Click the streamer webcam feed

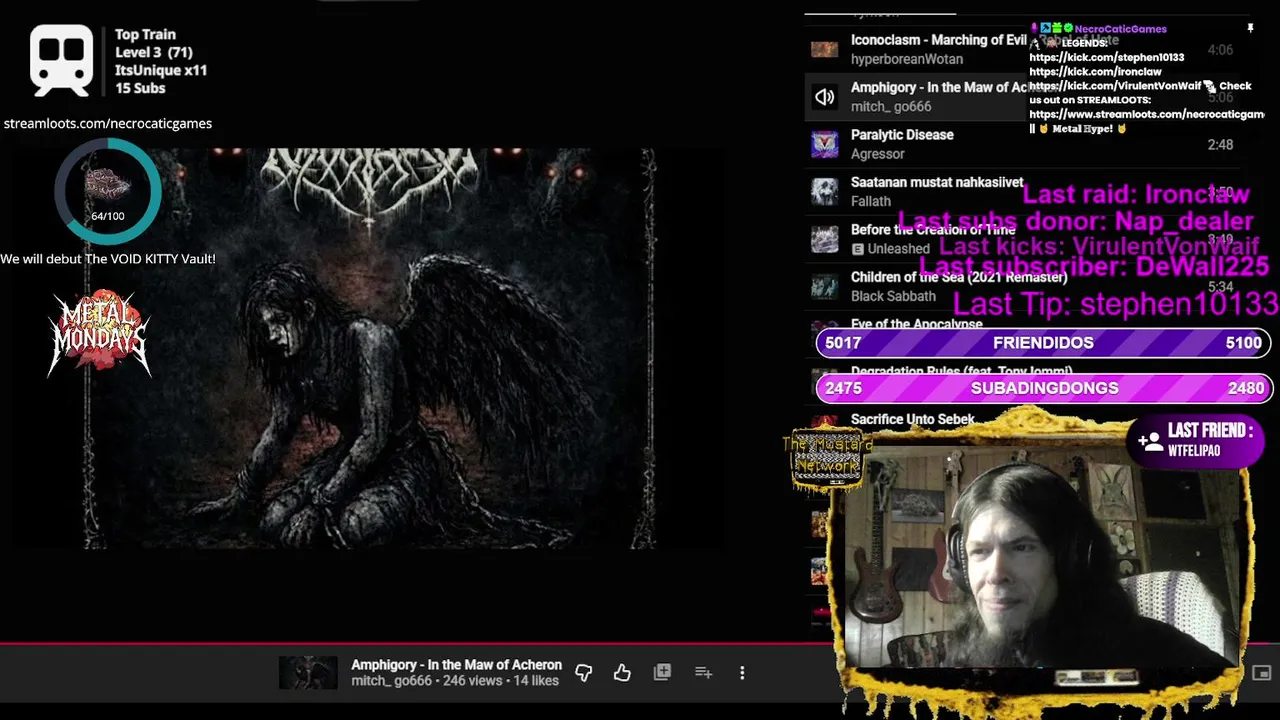(1040, 555)
